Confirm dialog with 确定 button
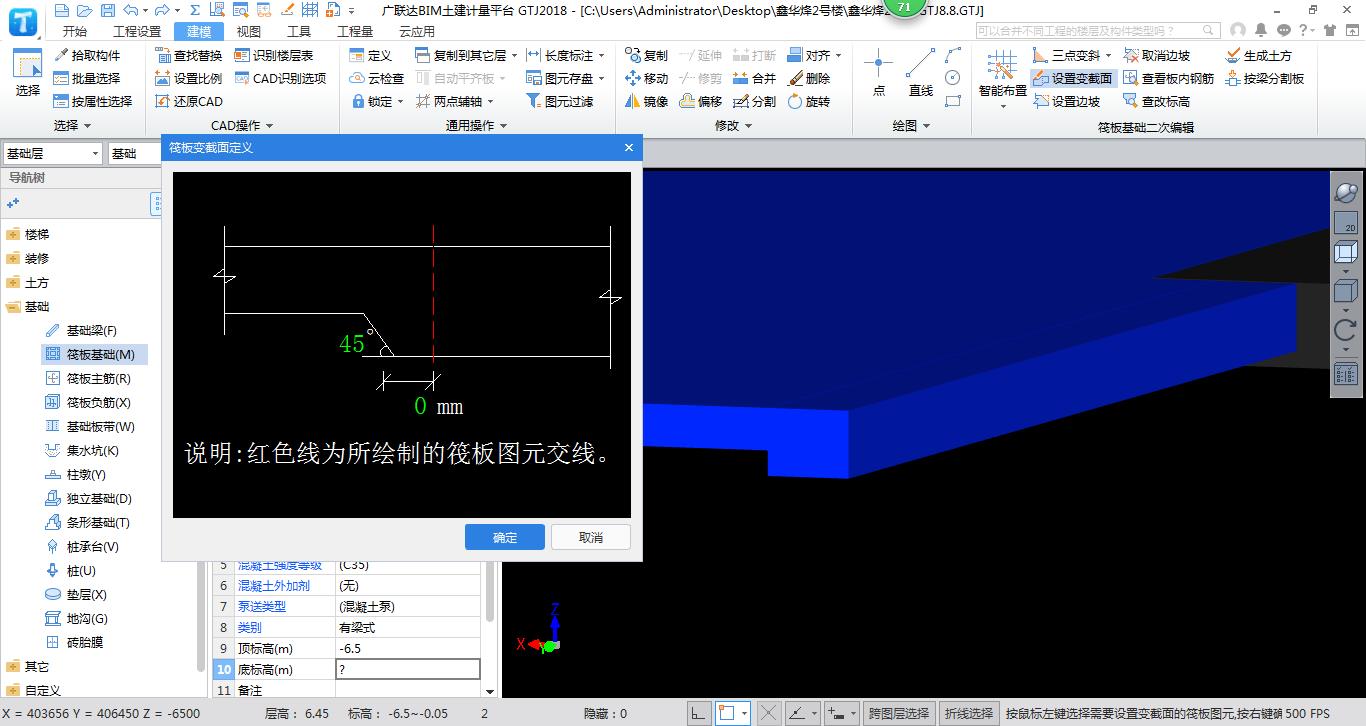This screenshot has width=1366, height=726. point(505,537)
